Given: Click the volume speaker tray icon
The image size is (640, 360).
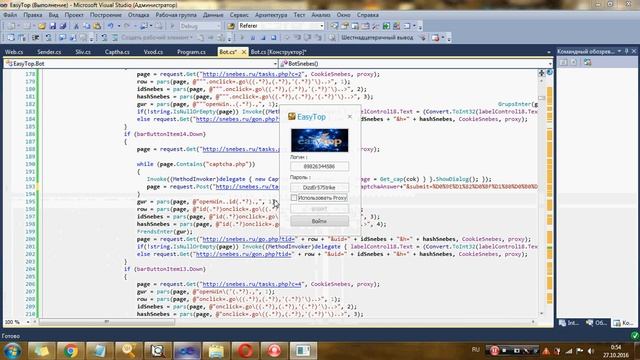Looking at the screenshot, I should (x=591, y=351).
